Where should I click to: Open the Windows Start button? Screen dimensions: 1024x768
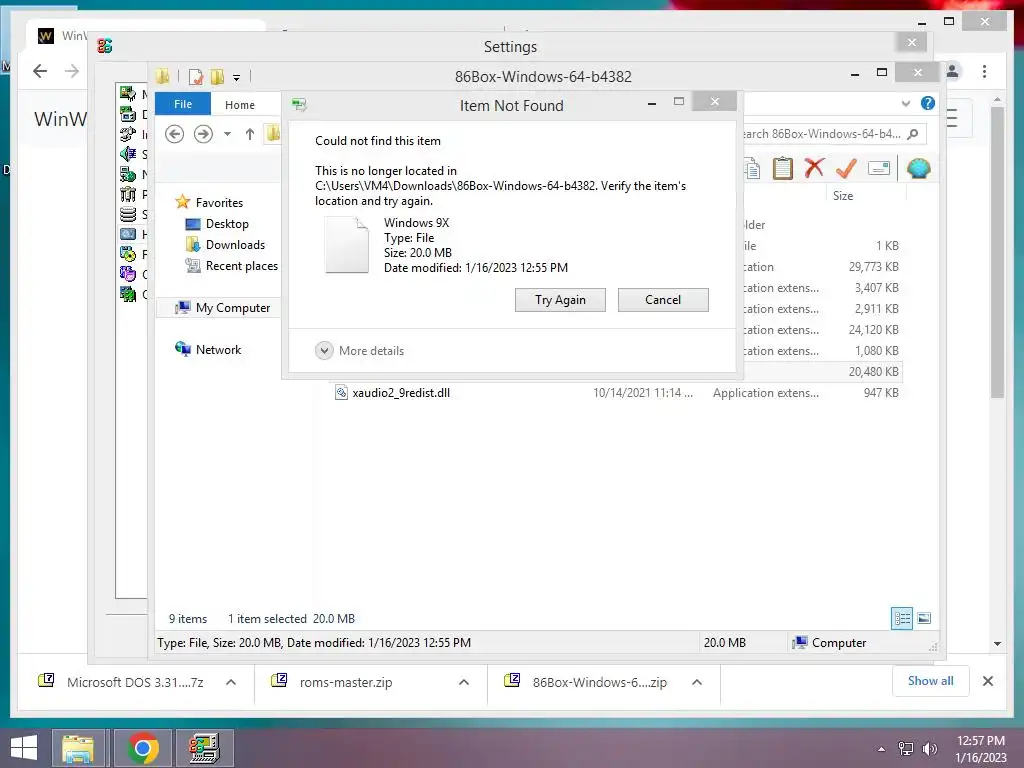[x=24, y=748]
